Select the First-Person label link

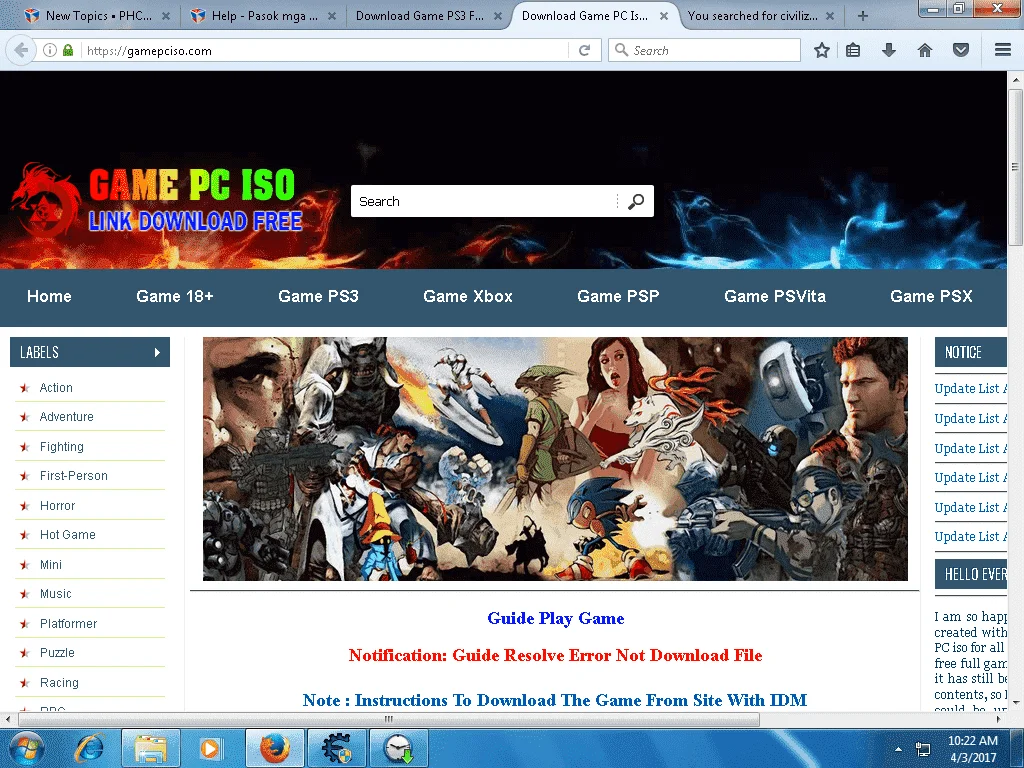tap(74, 476)
